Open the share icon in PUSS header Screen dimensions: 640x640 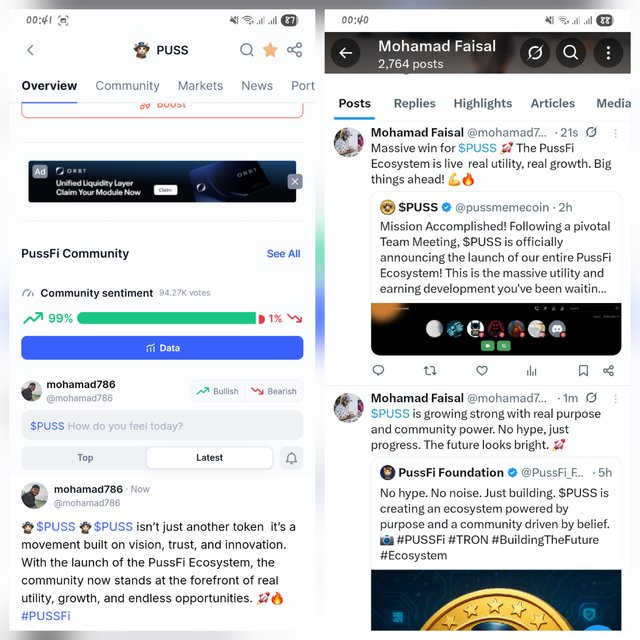pos(295,50)
